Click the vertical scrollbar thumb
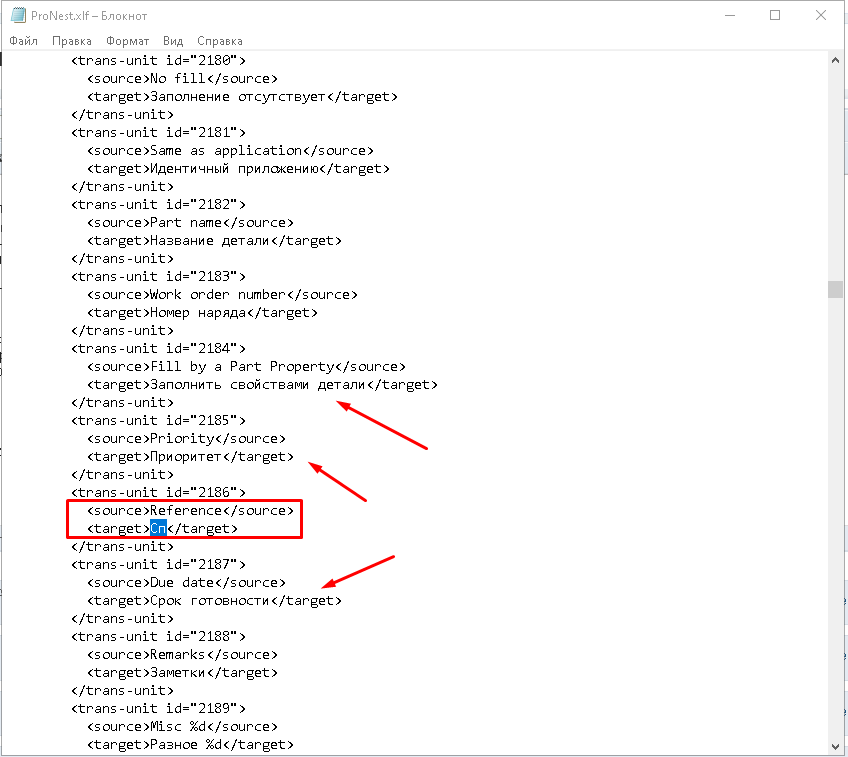The image size is (848, 757). pos(836,289)
